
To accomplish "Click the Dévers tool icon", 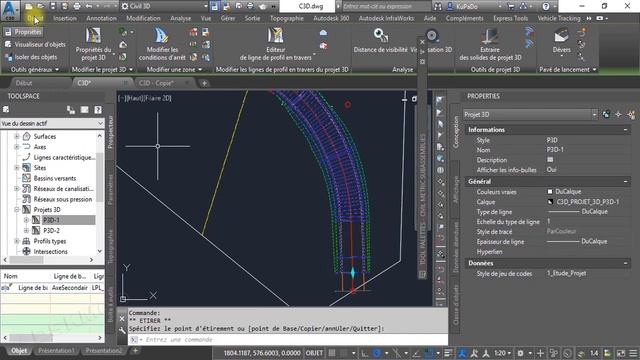I will tap(561, 36).
